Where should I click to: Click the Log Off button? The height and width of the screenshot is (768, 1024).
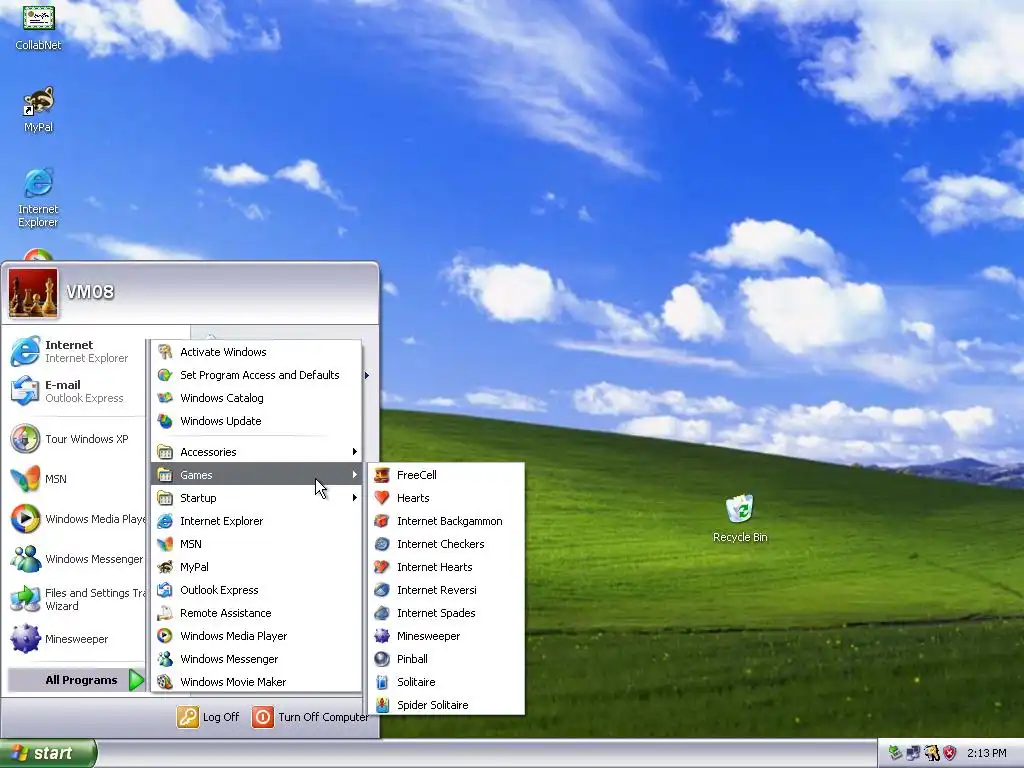pyautogui.click(x=208, y=717)
